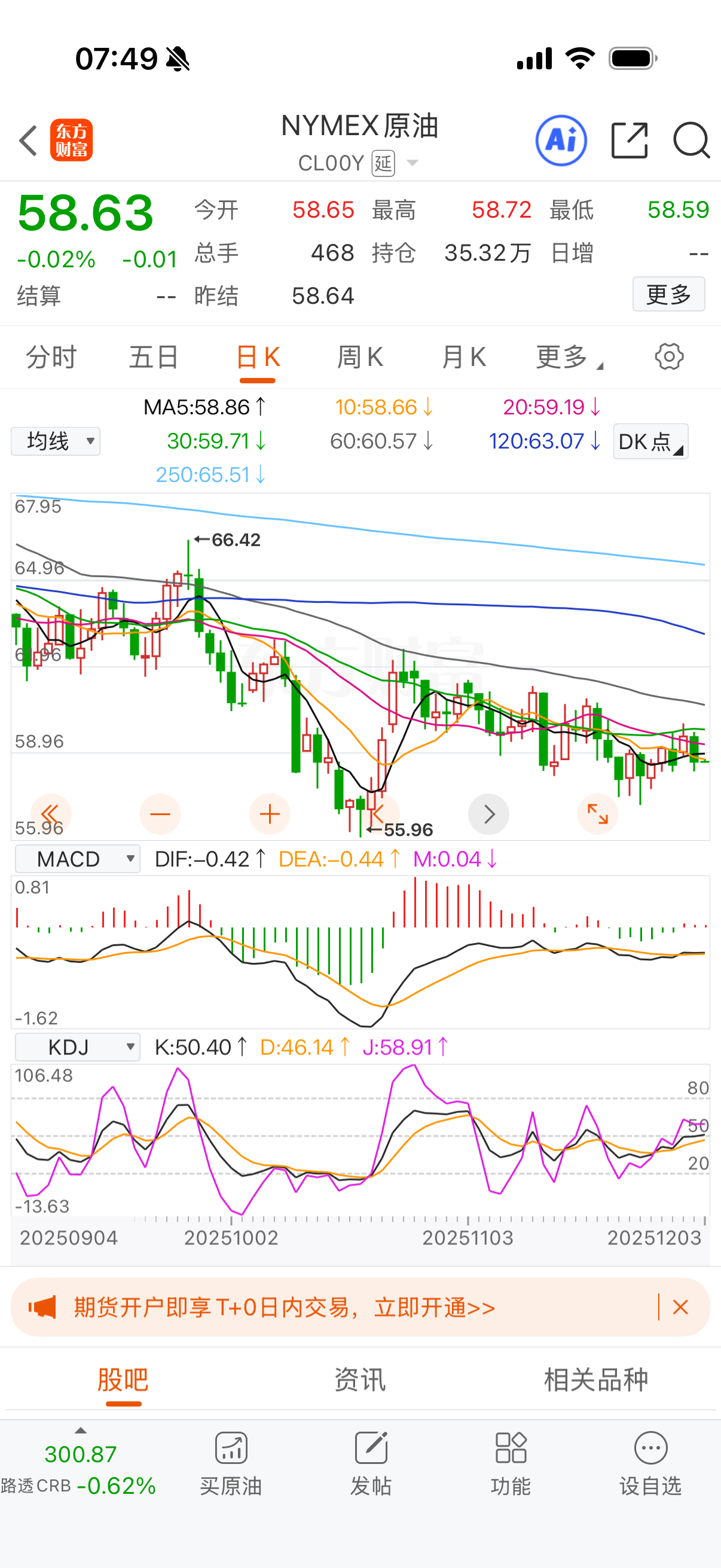This screenshot has width=721, height=1568.
Task: Zoom out chart with minus button
Action: click(160, 814)
